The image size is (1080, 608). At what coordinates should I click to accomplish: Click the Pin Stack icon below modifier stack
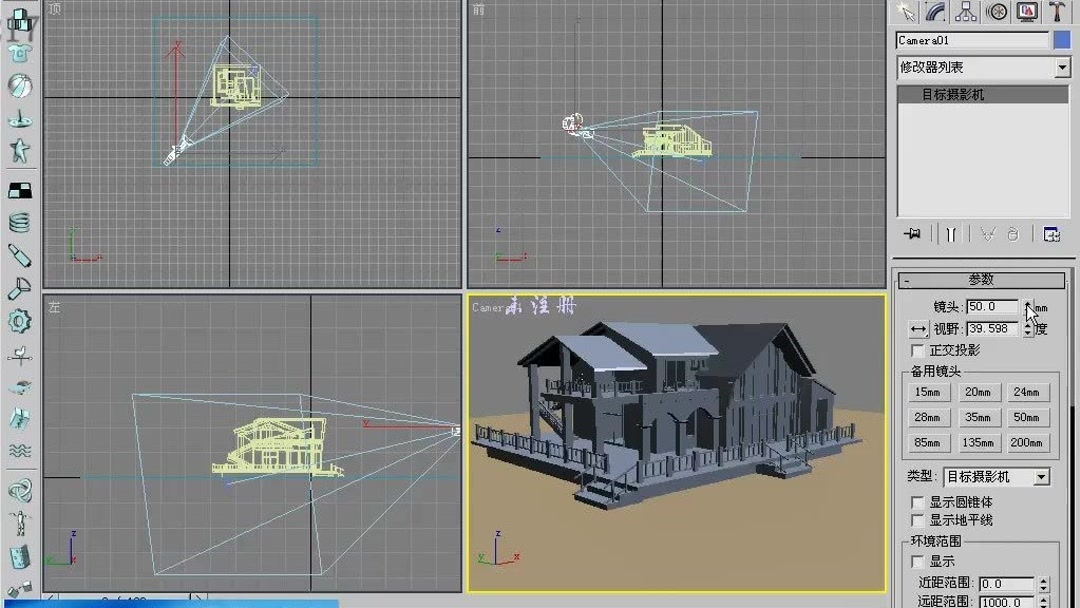pyautogui.click(x=912, y=235)
